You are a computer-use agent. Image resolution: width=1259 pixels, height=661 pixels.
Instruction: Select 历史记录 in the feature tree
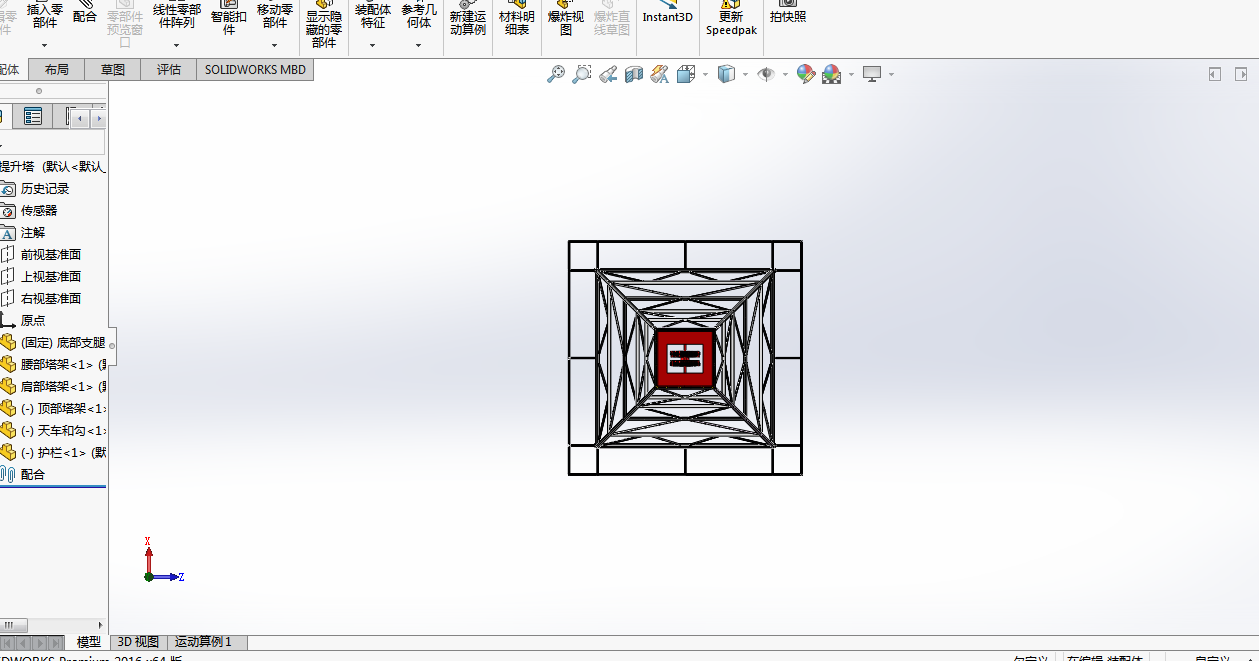click(x=45, y=189)
